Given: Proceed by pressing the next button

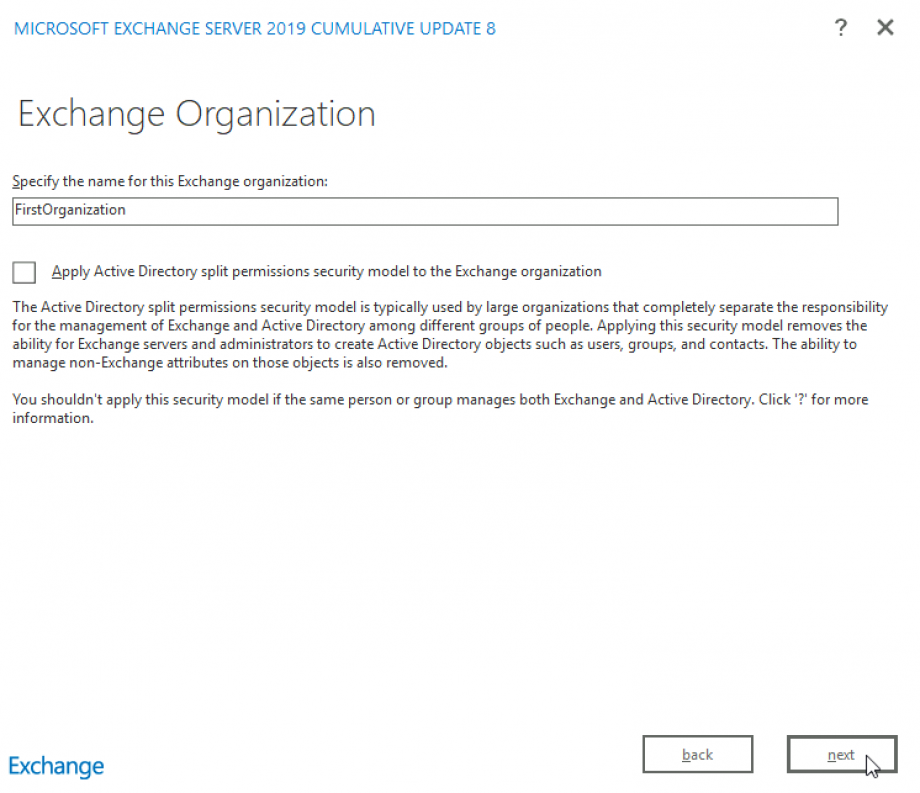Looking at the screenshot, I should click(841, 755).
